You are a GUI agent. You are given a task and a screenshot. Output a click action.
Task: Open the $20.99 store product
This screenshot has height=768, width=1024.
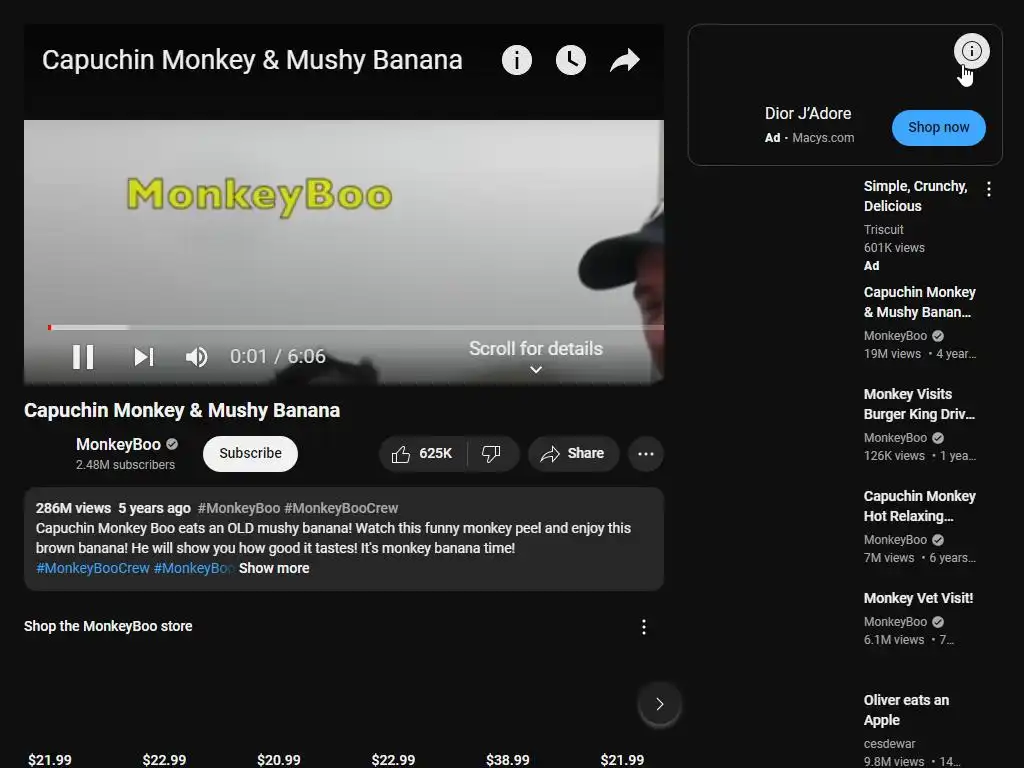pyautogui.click(x=279, y=760)
